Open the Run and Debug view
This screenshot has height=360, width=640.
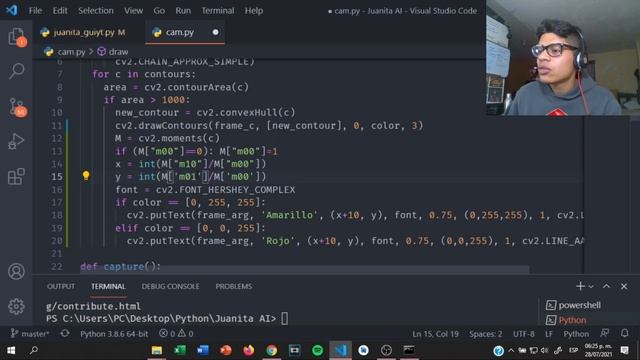click(x=16, y=141)
